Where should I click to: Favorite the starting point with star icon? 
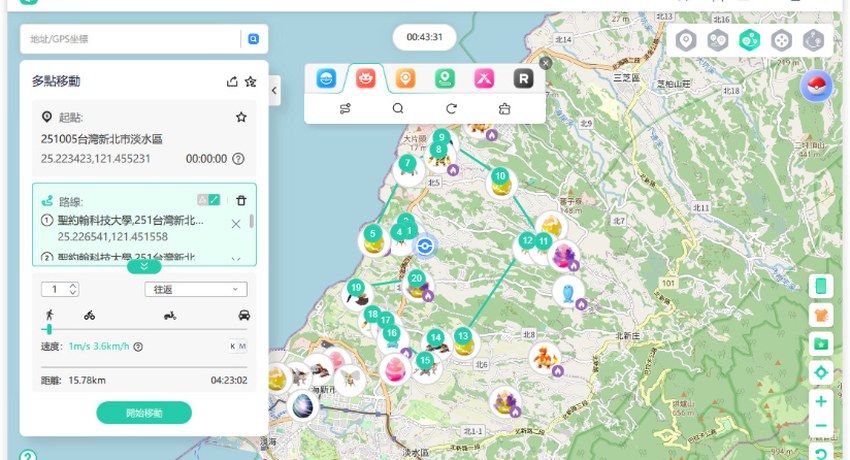[x=241, y=117]
